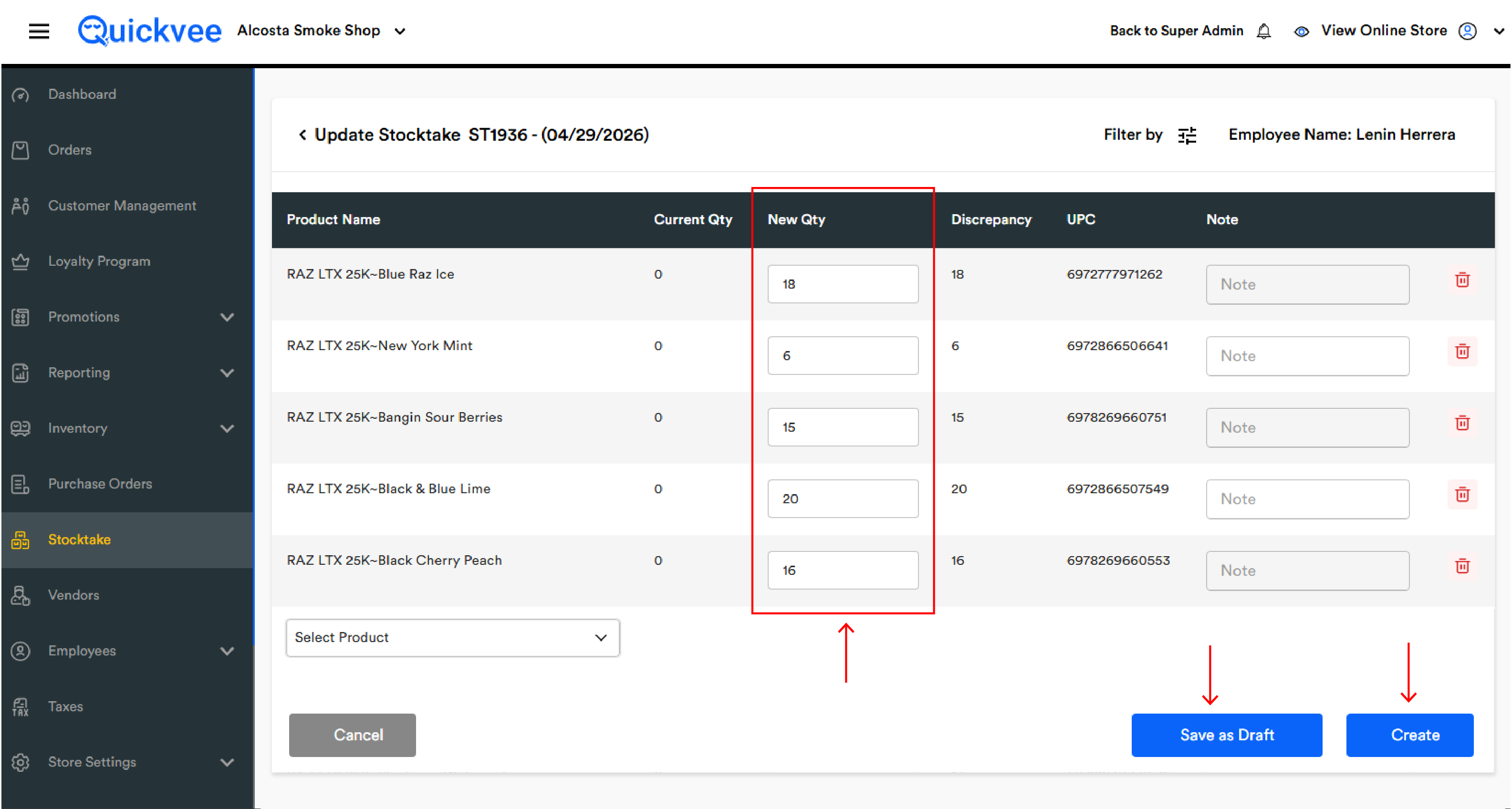The image size is (1512, 809).
Task: Click Note field for New York Mint
Action: coord(1308,356)
